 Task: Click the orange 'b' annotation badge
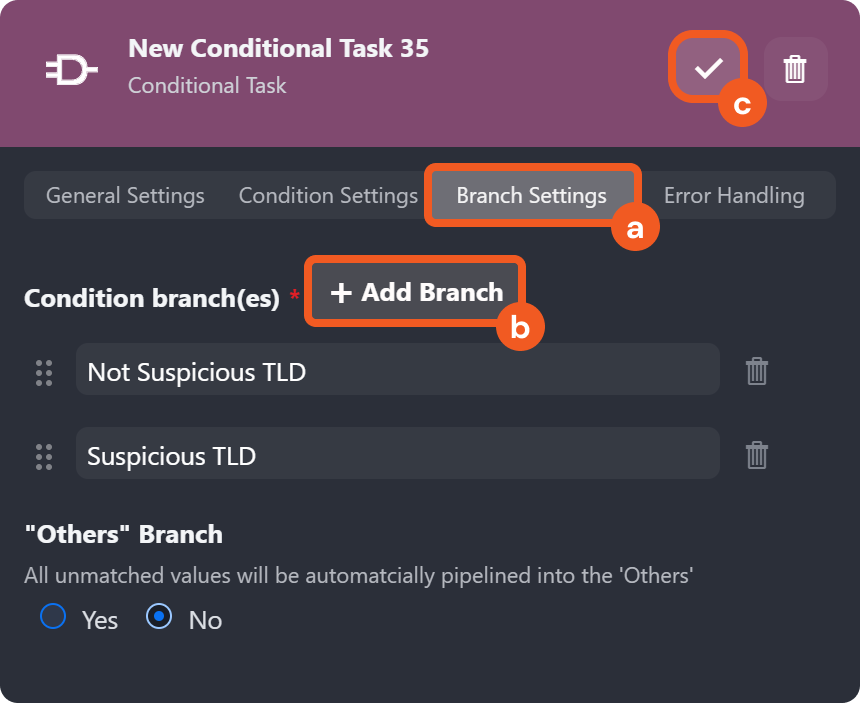(520, 327)
